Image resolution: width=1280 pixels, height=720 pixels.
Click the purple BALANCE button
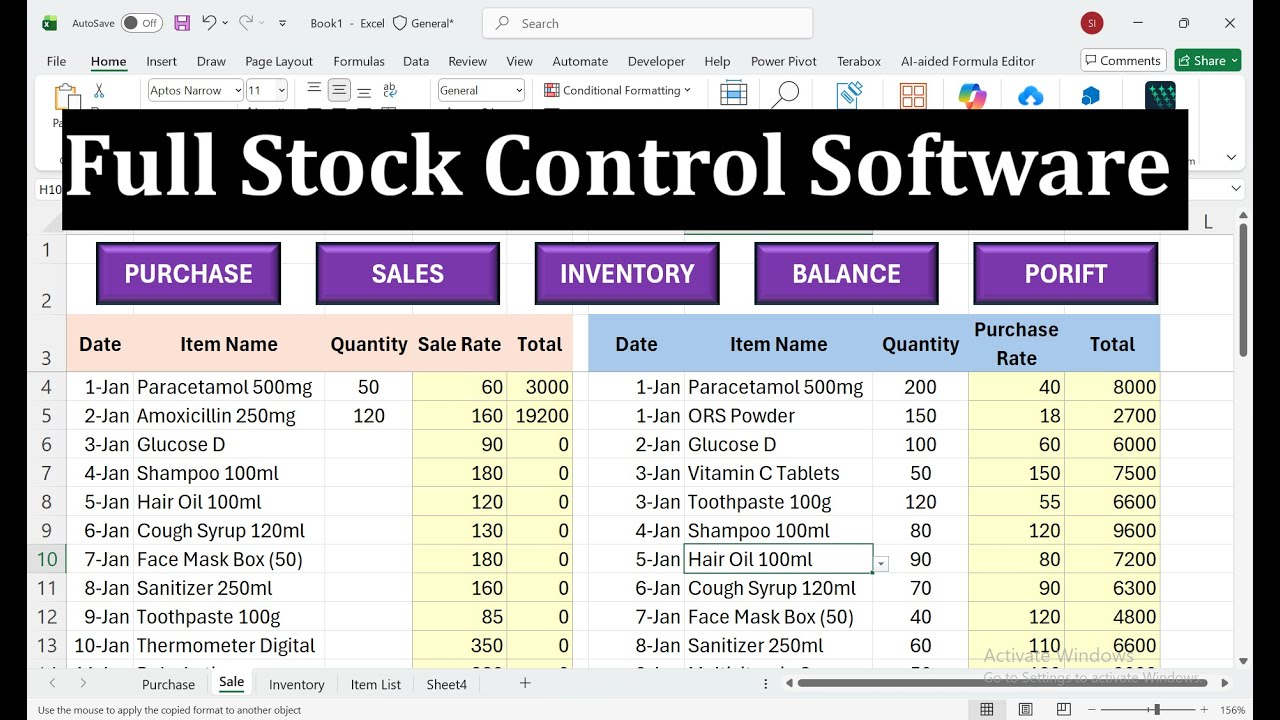click(846, 273)
